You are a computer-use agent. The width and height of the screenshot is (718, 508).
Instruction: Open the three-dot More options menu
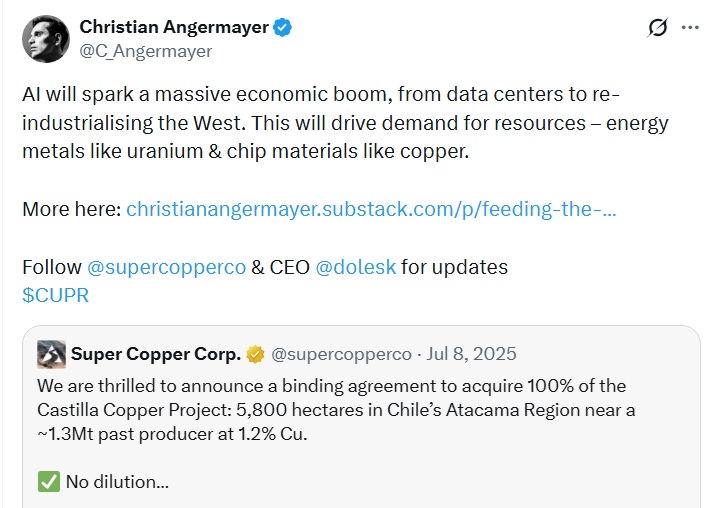[690, 28]
